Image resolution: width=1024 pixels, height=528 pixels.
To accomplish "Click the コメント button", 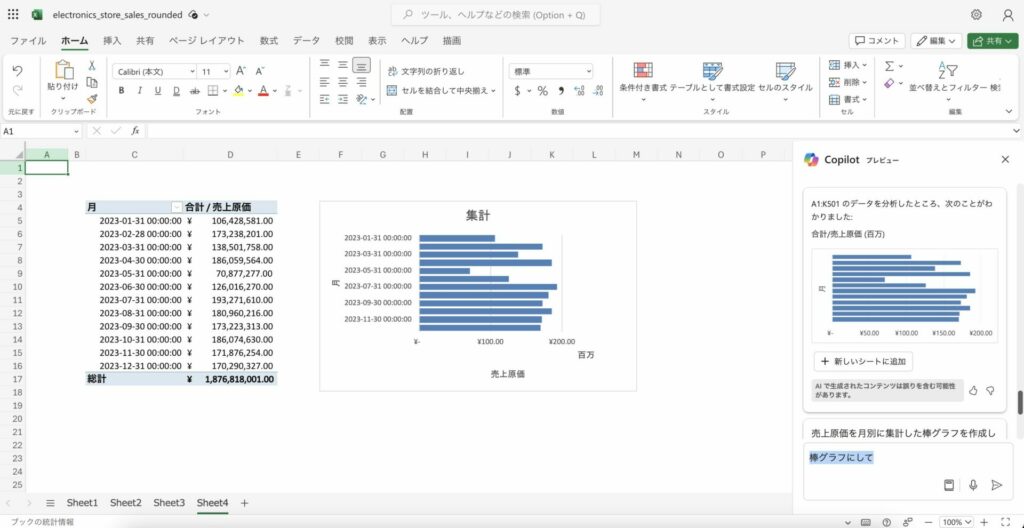I will click(877, 41).
